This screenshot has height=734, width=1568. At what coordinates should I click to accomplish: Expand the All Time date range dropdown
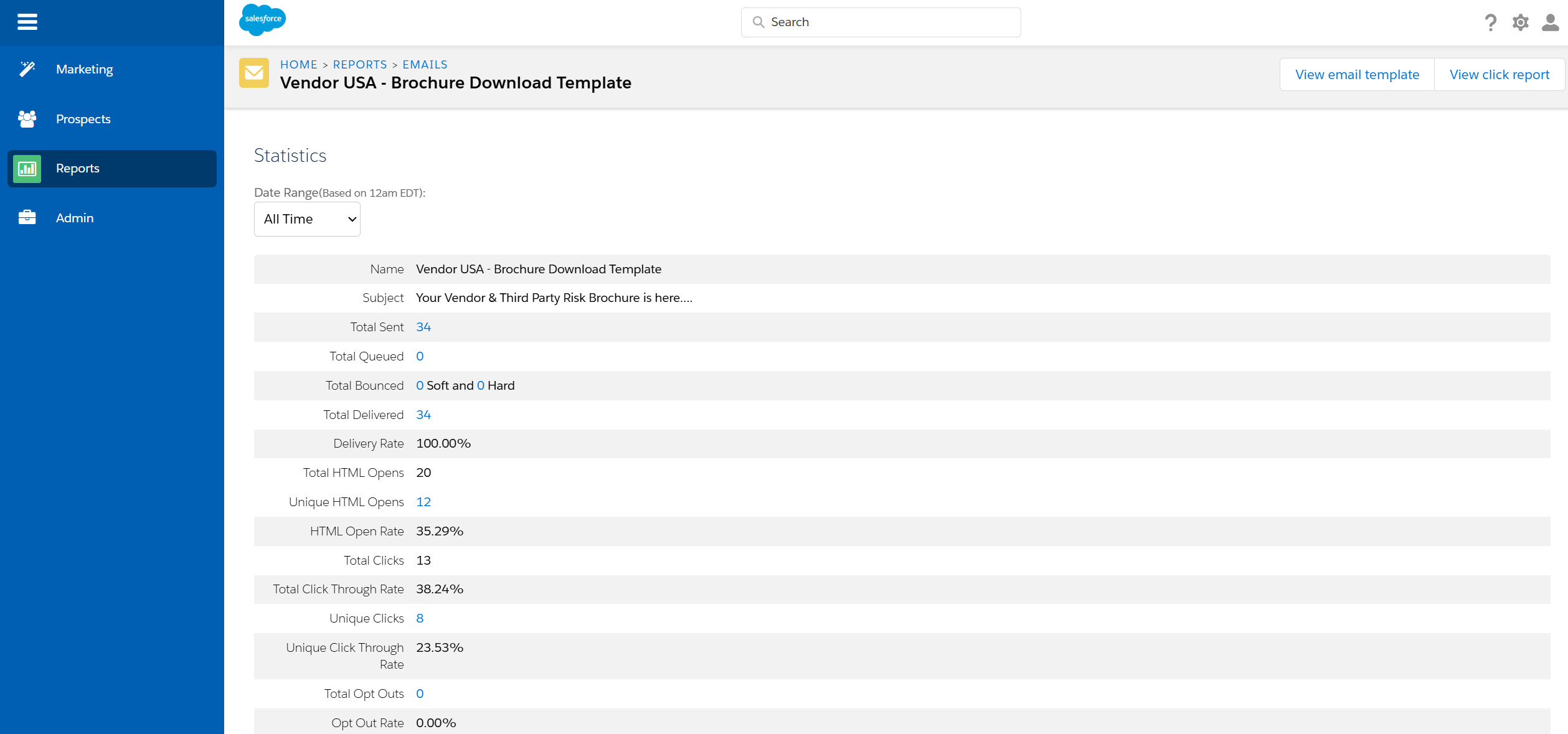click(307, 219)
